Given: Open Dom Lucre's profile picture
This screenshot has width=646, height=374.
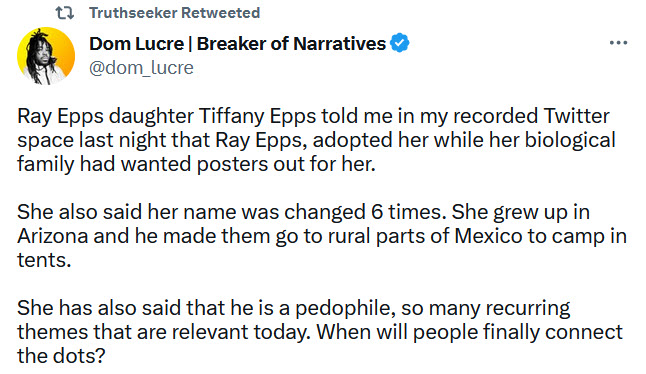Looking at the screenshot, I should 46,56.
